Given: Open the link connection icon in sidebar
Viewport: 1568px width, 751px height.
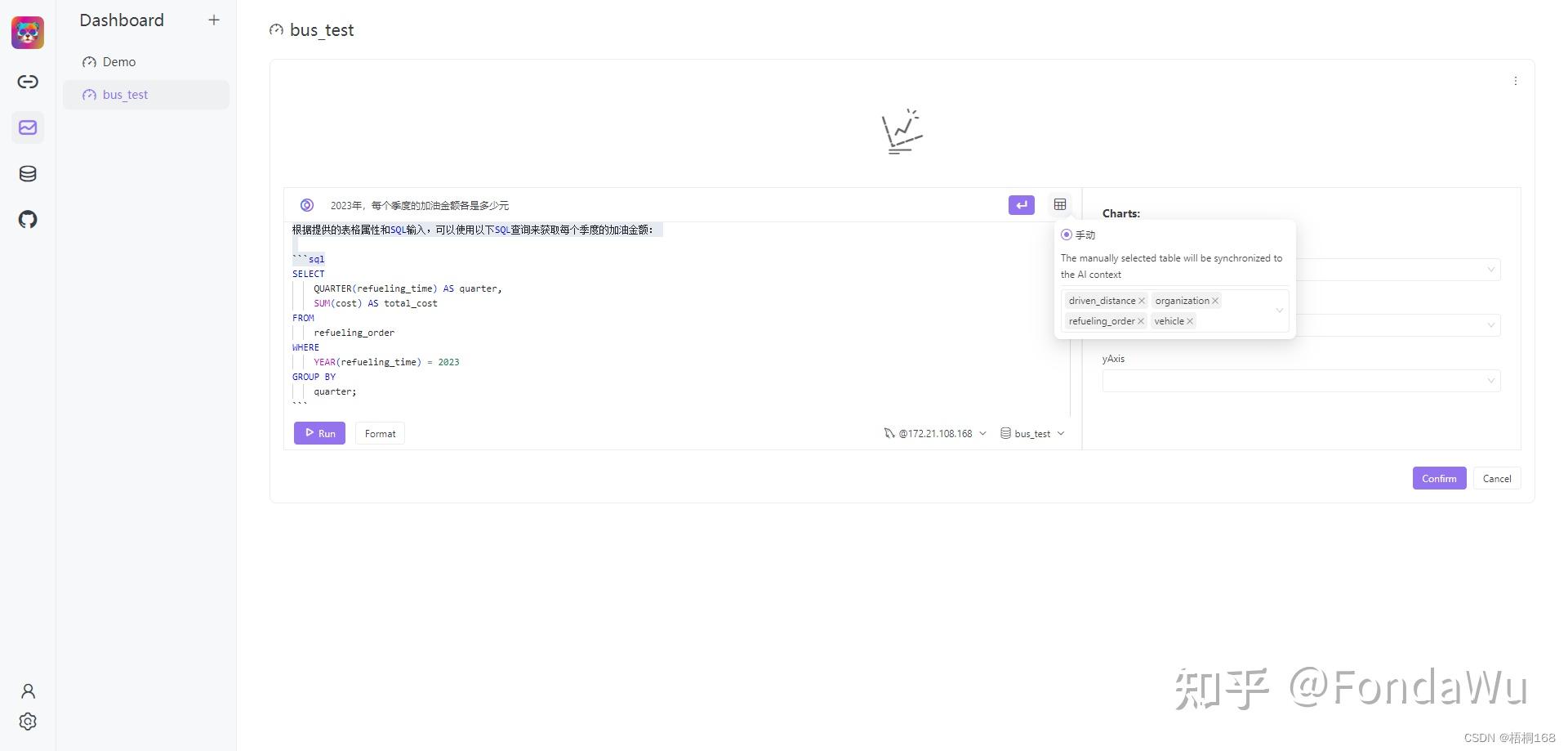Looking at the screenshot, I should tap(27, 82).
